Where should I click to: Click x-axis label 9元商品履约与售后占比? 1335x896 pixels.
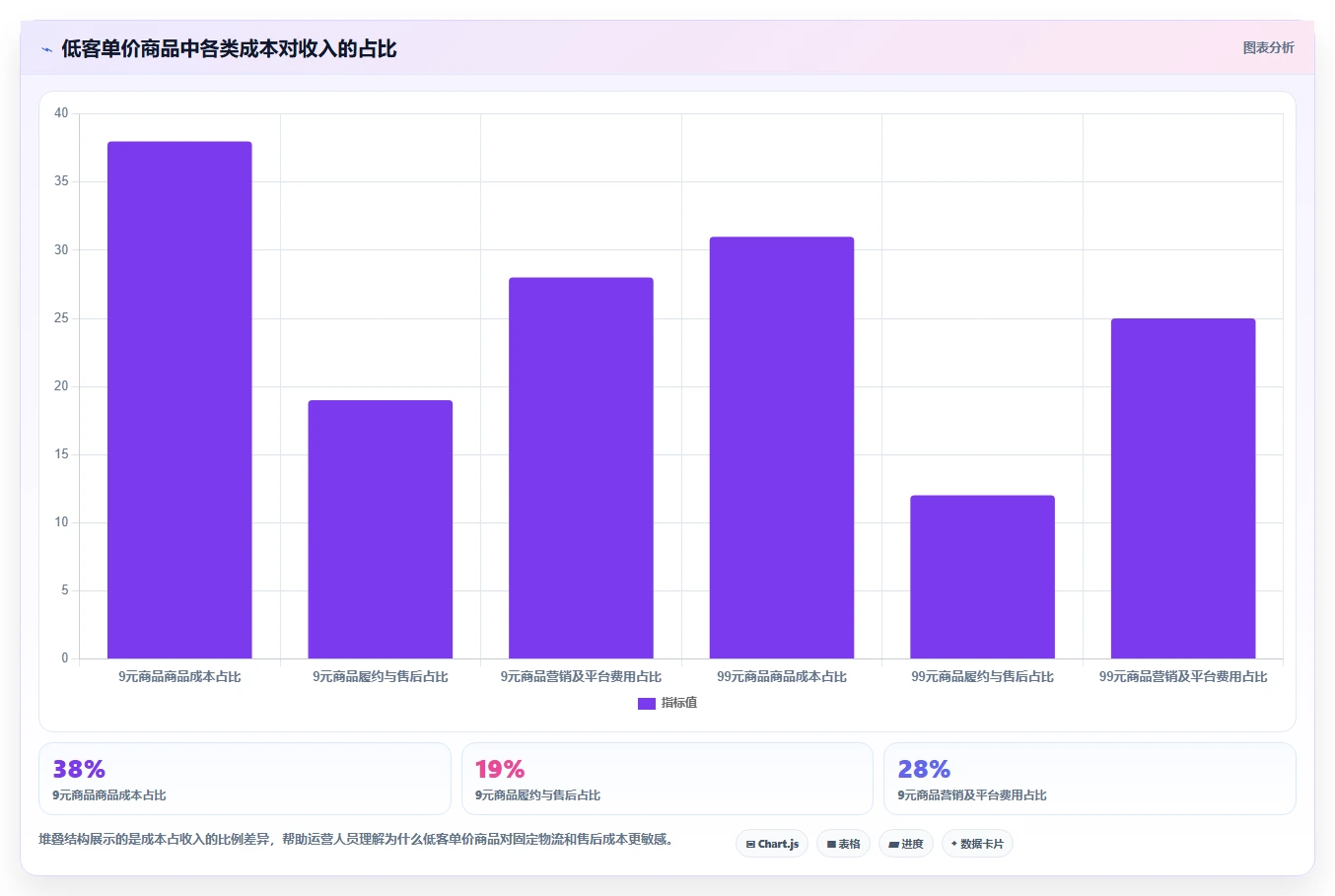pyautogui.click(x=381, y=677)
